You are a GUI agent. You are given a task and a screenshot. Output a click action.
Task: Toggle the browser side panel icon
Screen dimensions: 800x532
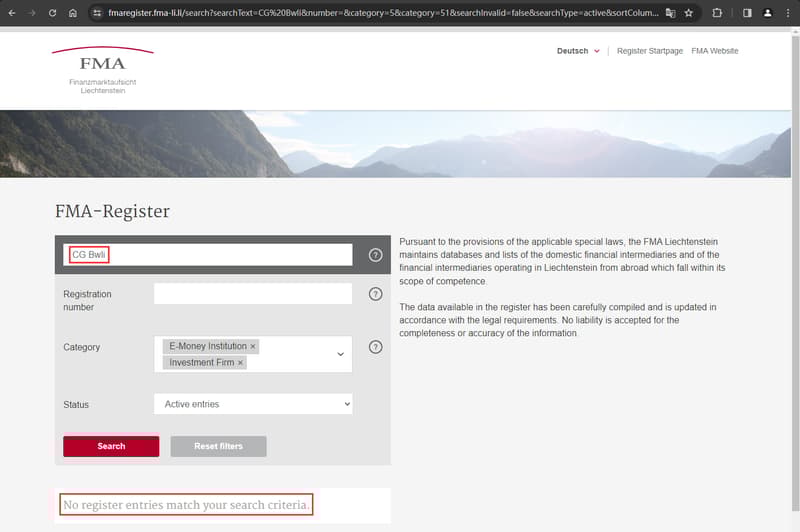747,13
